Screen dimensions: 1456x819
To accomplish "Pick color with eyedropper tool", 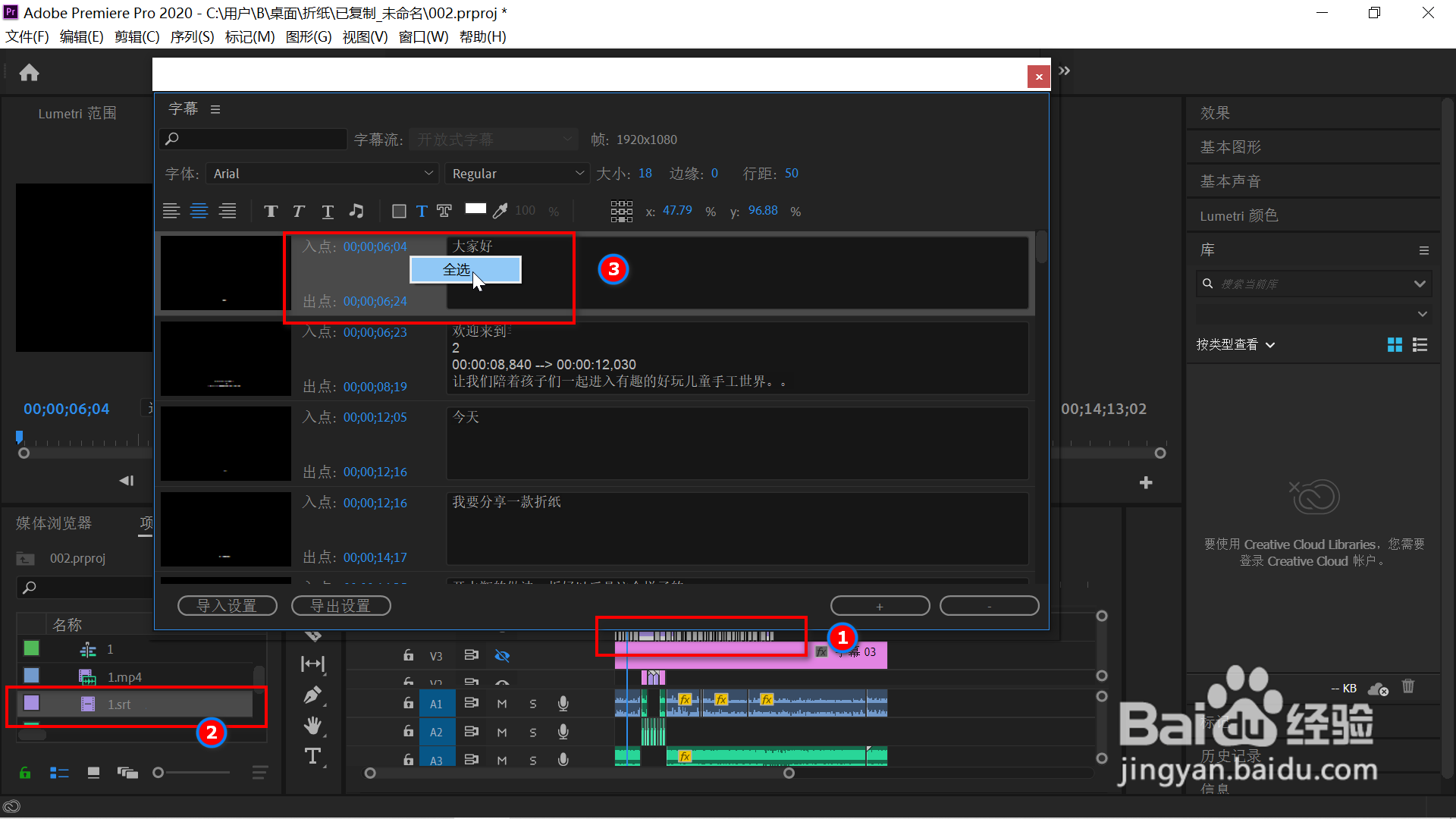I will [500, 211].
